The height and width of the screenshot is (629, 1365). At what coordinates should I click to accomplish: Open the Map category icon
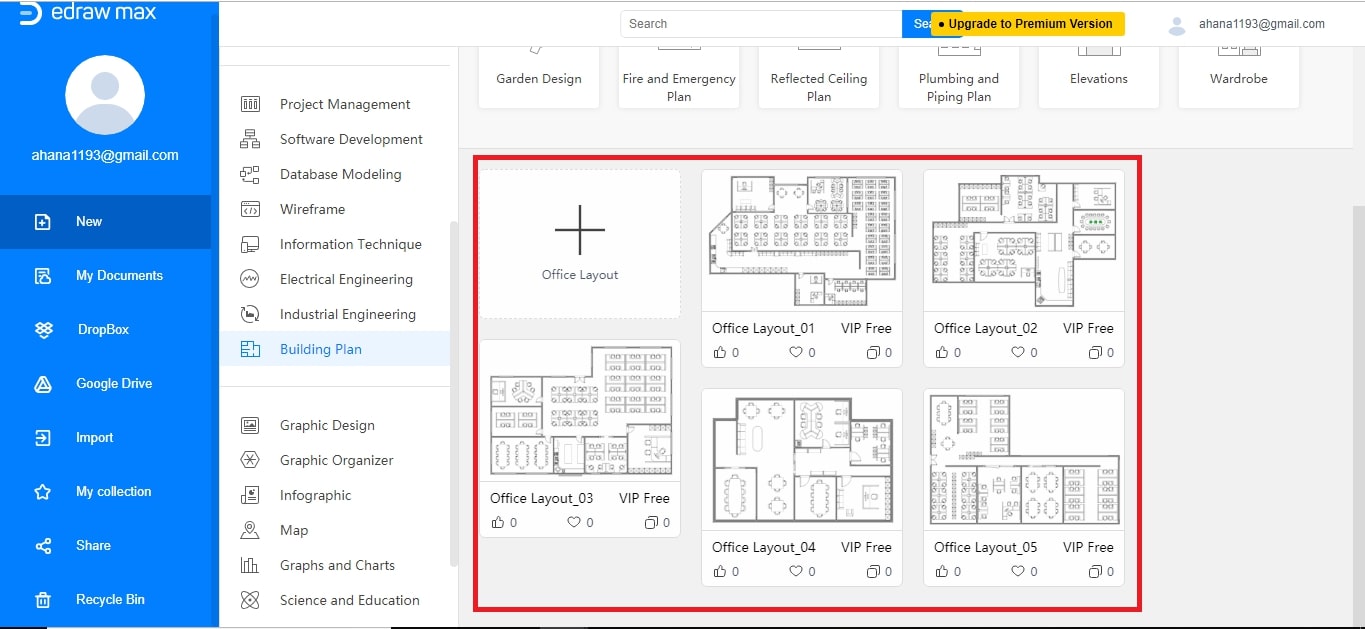pos(249,530)
